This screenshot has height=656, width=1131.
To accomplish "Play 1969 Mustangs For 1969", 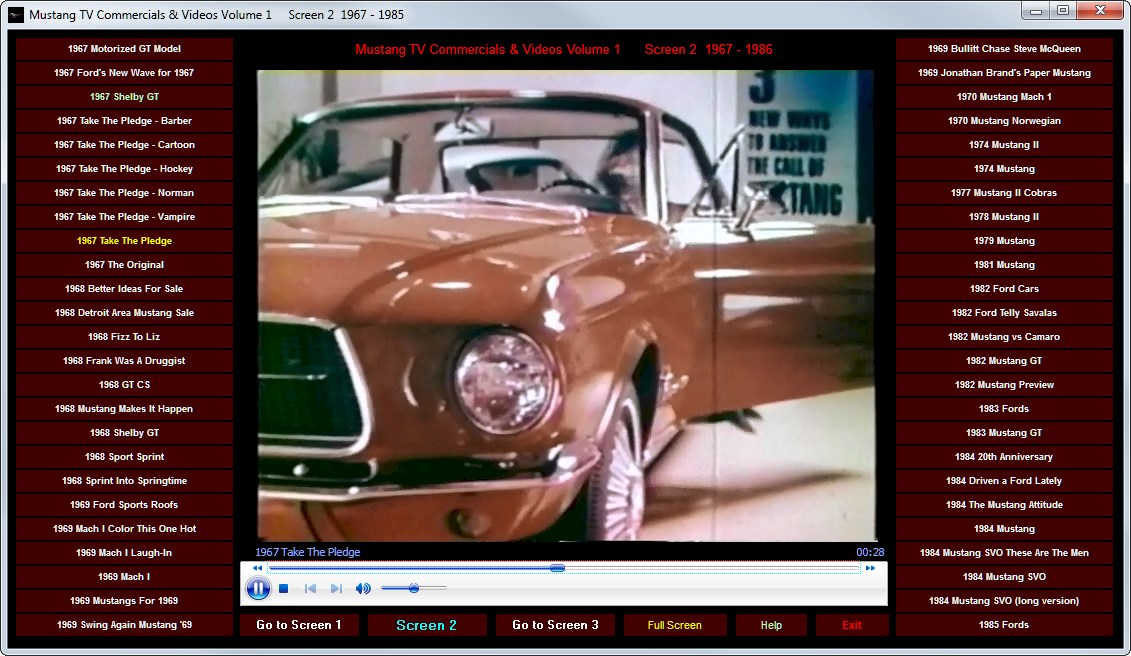I will coord(124,600).
